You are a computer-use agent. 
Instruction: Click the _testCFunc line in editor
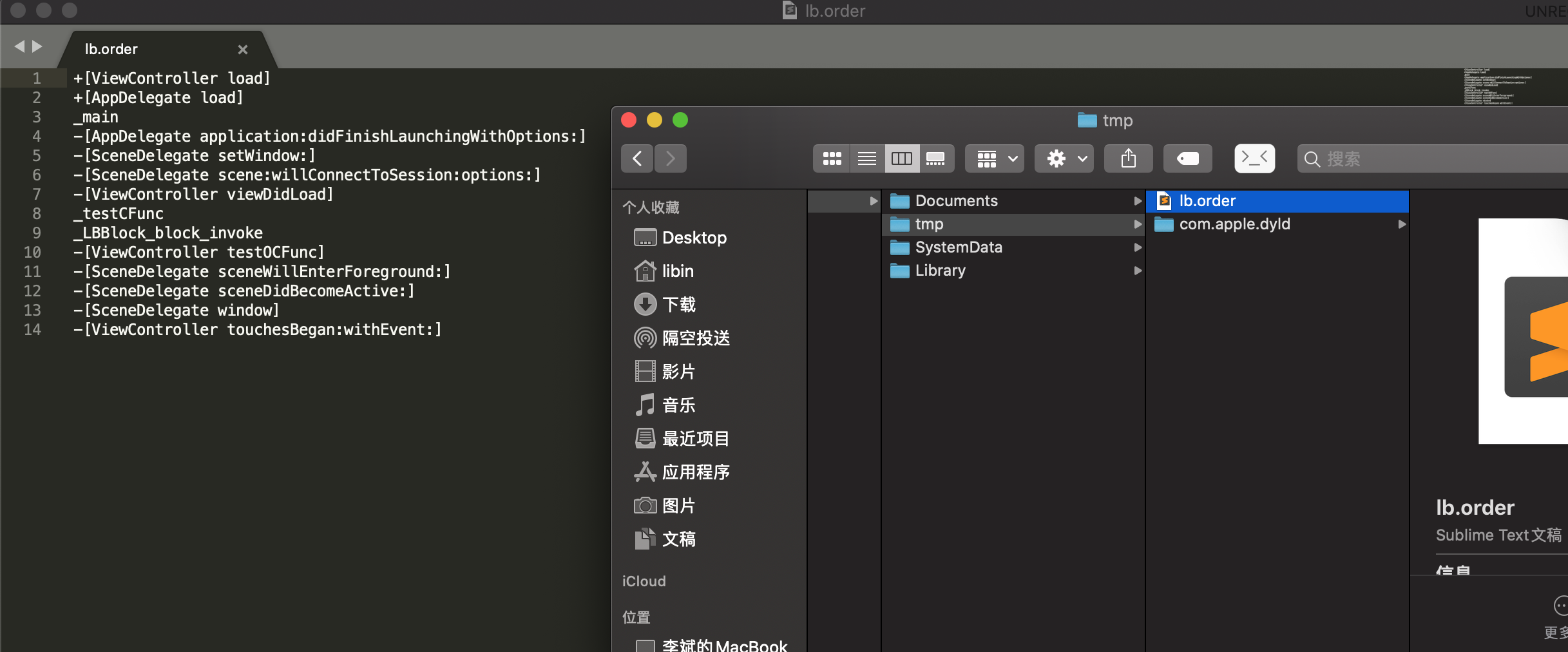pos(119,214)
